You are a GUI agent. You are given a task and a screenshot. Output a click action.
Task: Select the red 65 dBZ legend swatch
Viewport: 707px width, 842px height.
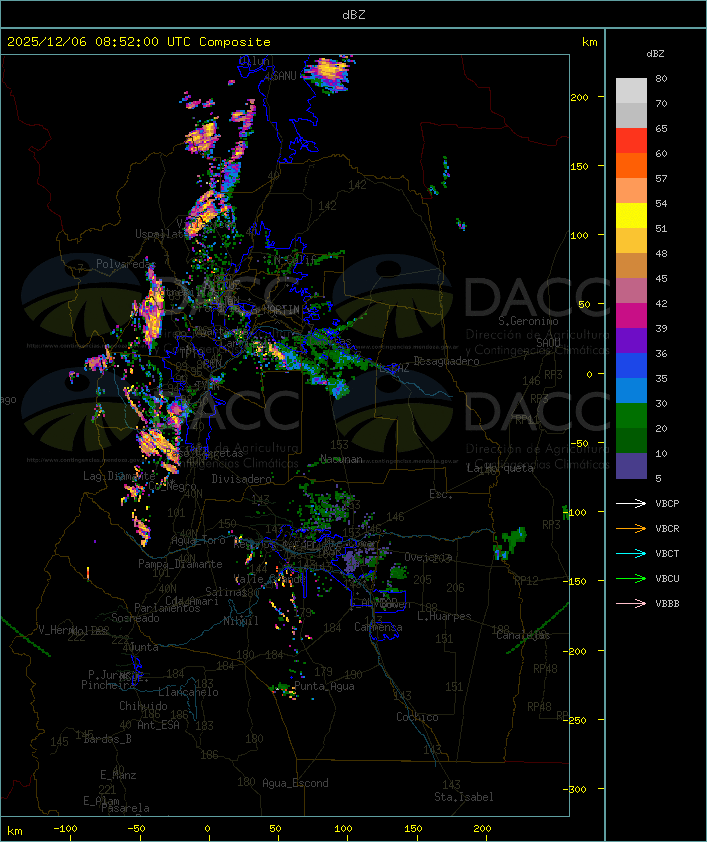pyautogui.click(x=631, y=140)
